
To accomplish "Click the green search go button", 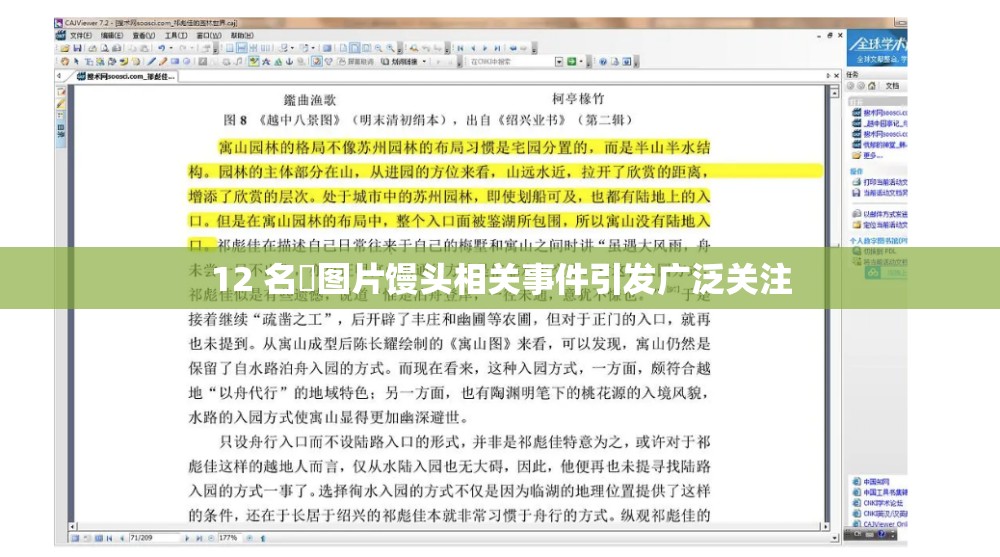I will tap(571, 61).
